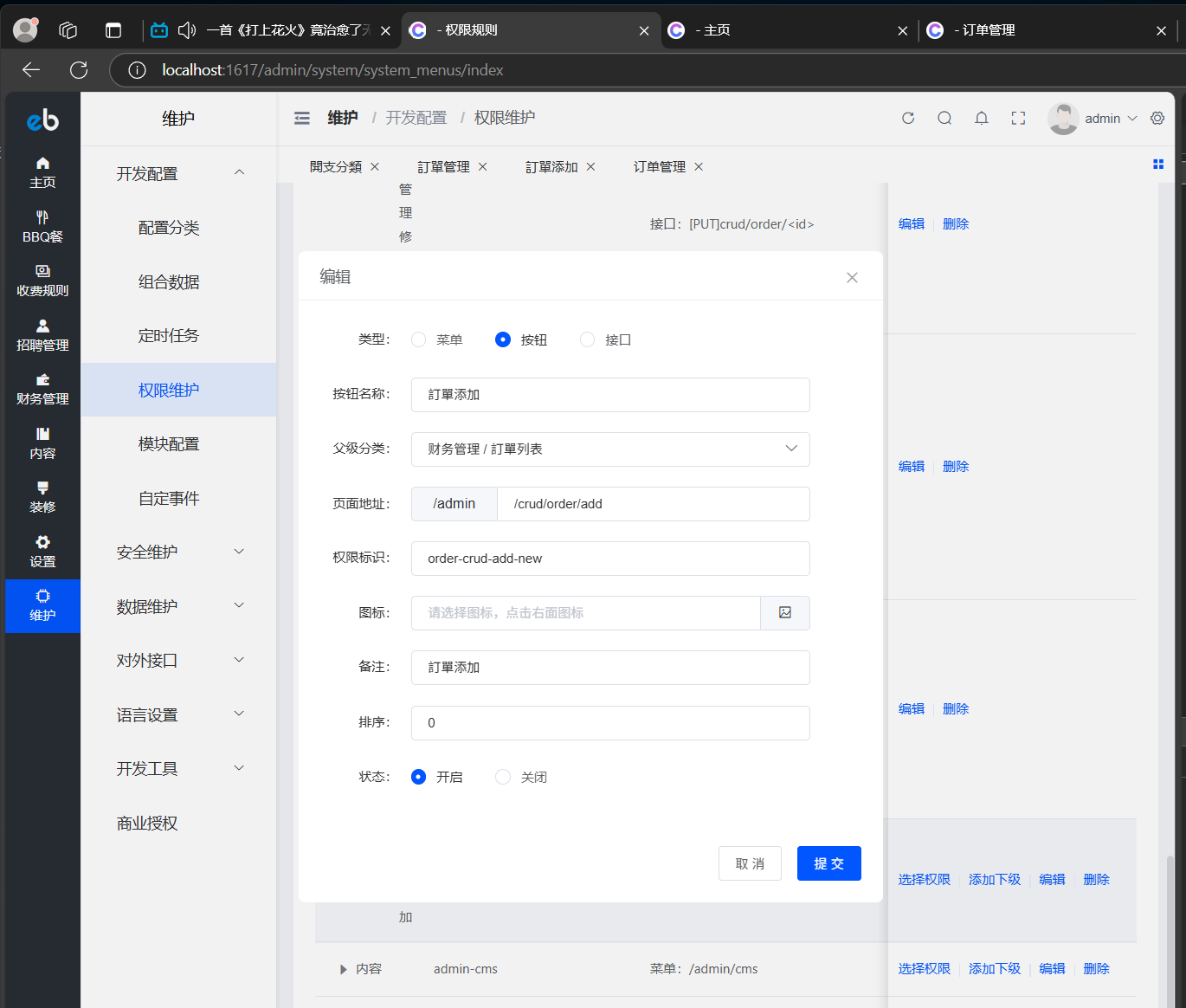This screenshot has height=1008, width=1186.
Task: Expand the 数据维护 menu group
Action: 178,606
